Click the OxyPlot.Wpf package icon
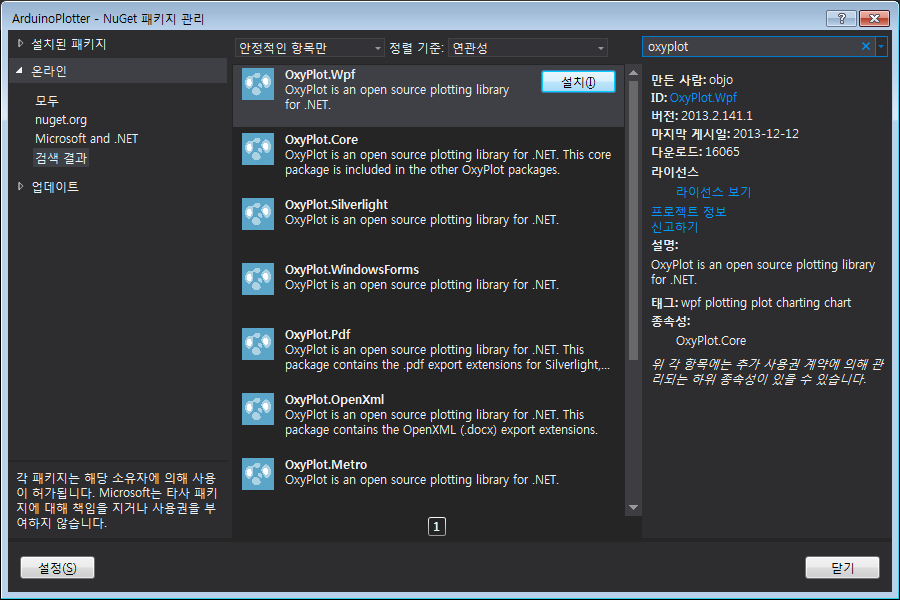 [x=258, y=84]
